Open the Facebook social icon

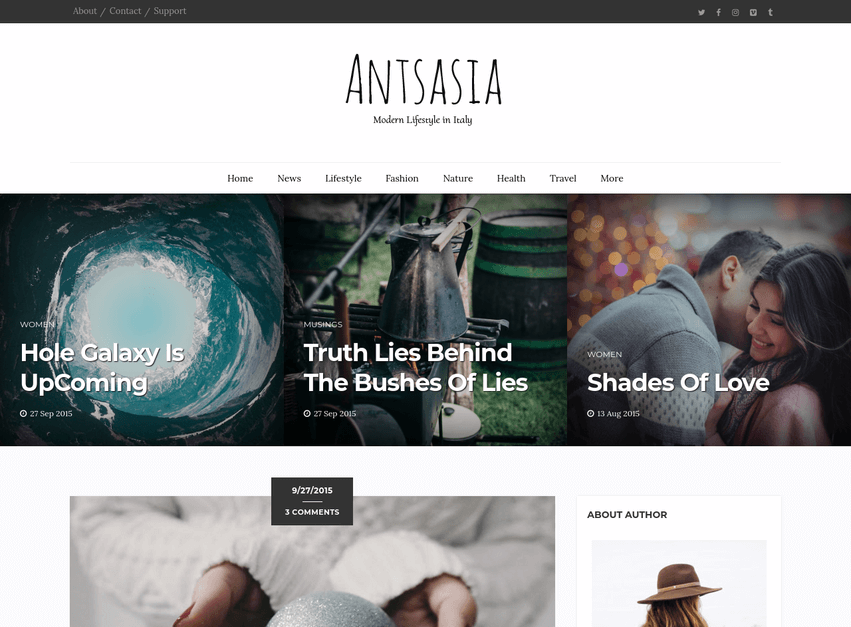point(719,12)
